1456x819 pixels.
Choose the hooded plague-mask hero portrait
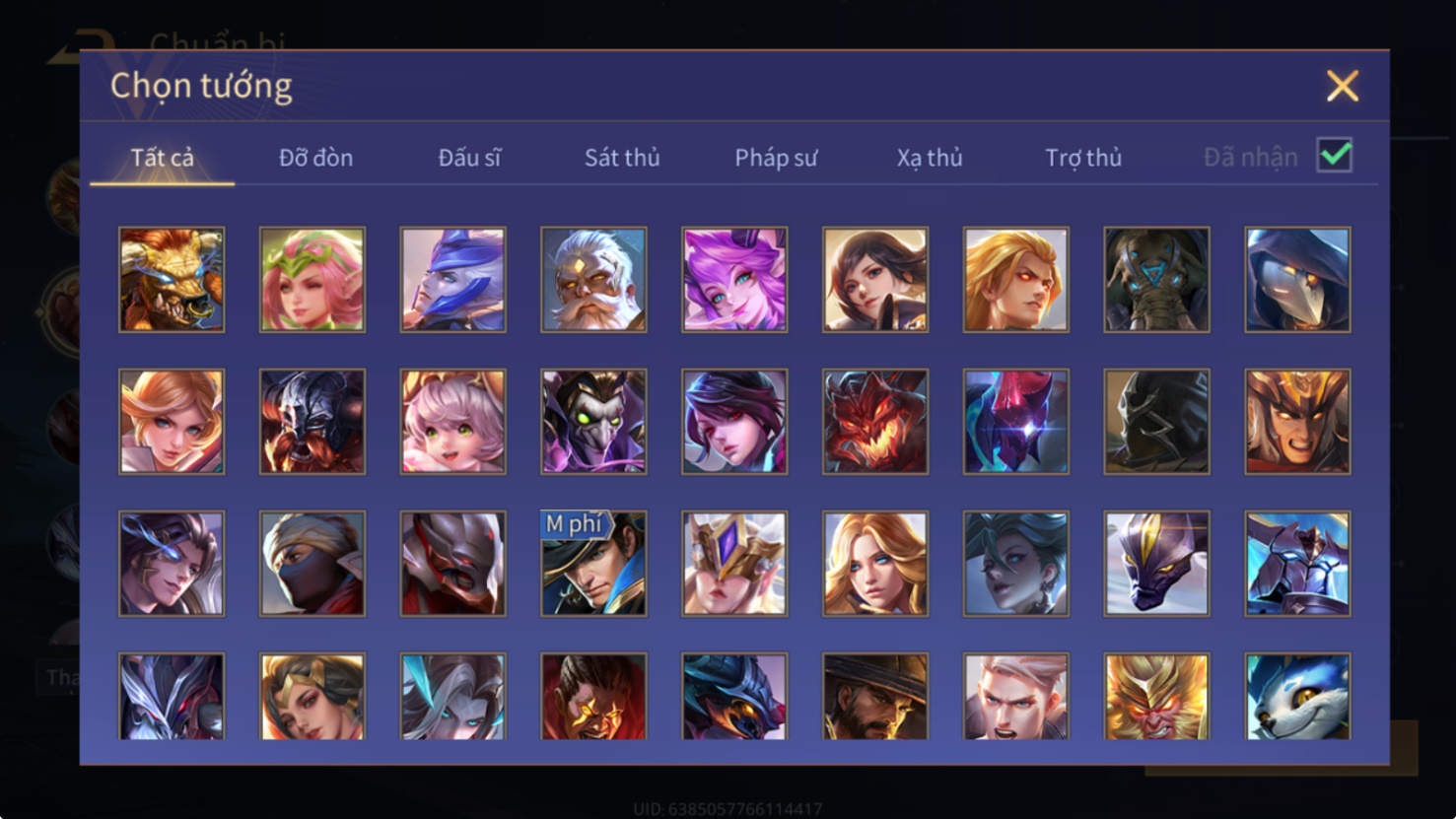1297,280
